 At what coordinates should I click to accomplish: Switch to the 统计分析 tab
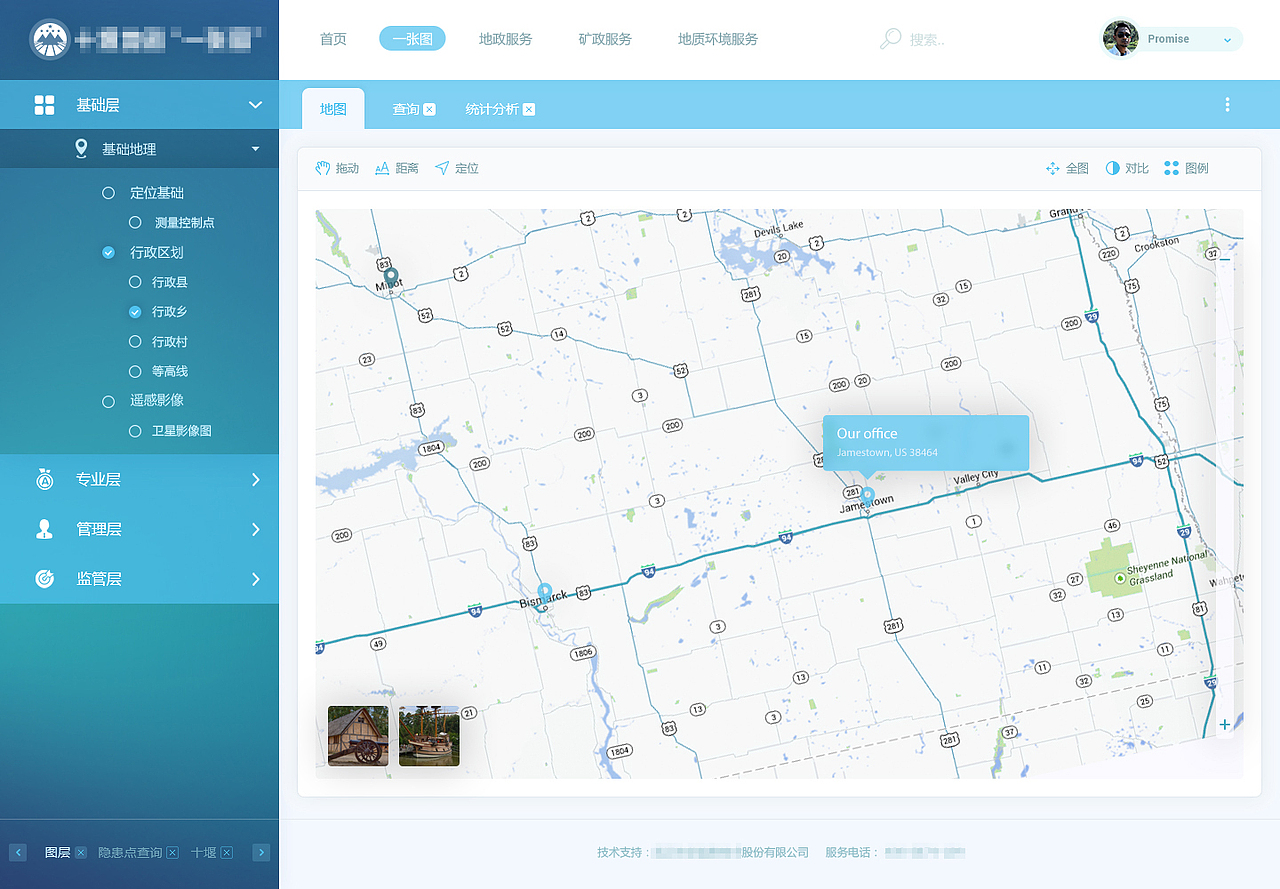pos(492,109)
